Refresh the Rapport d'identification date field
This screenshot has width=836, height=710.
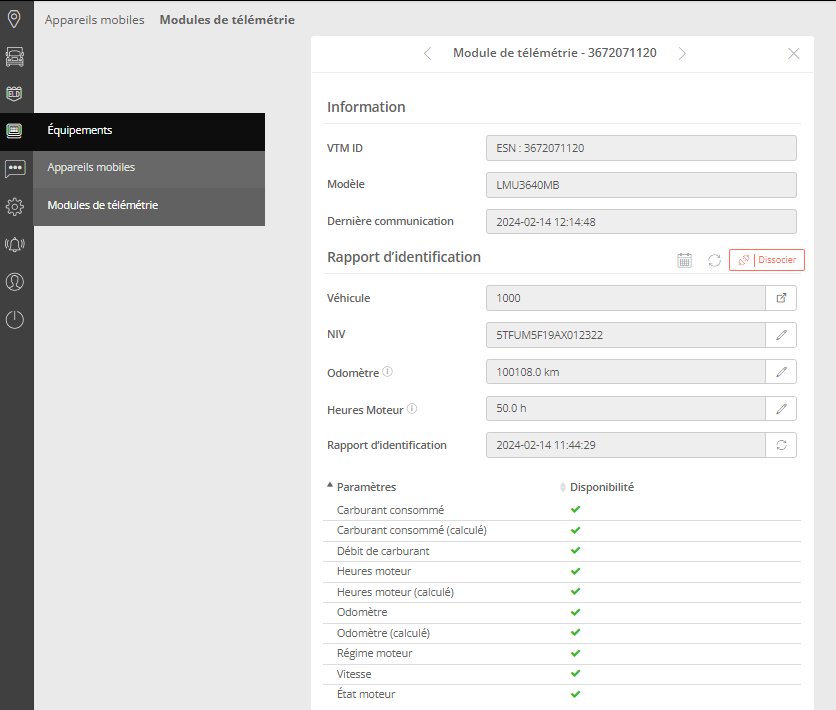pyautogui.click(x=781, y=445)
